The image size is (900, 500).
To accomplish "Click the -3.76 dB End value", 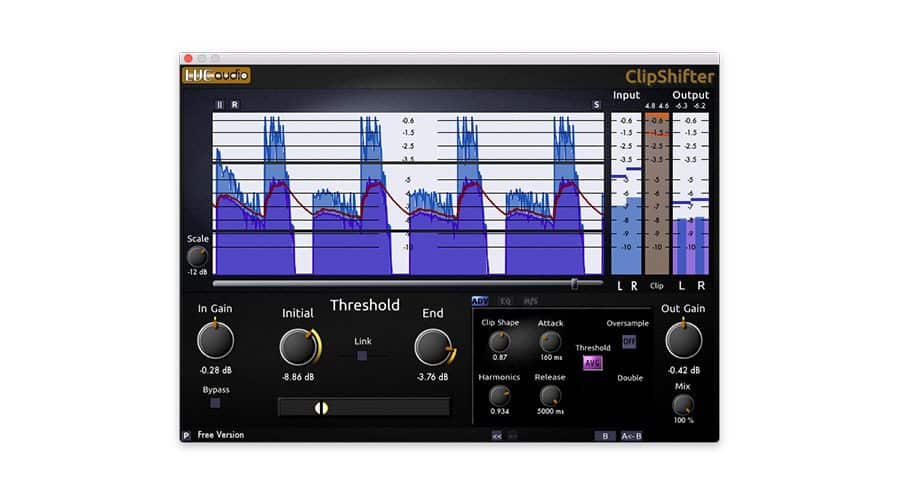I will pyautogui.click(x=433, y=377).
